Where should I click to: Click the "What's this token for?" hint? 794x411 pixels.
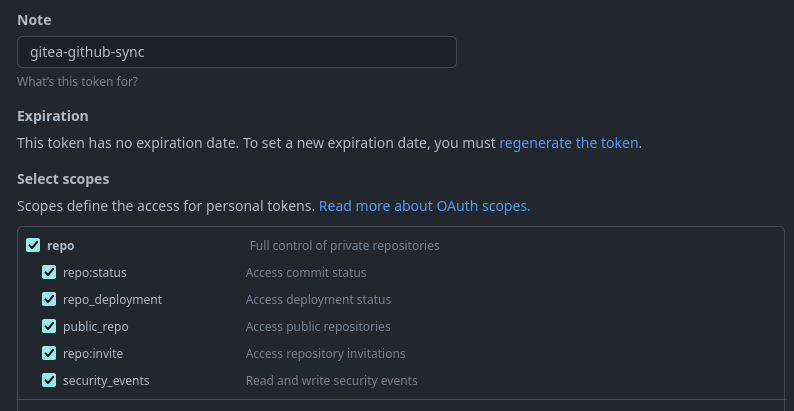pyautogui.click(x=77, y=81)
